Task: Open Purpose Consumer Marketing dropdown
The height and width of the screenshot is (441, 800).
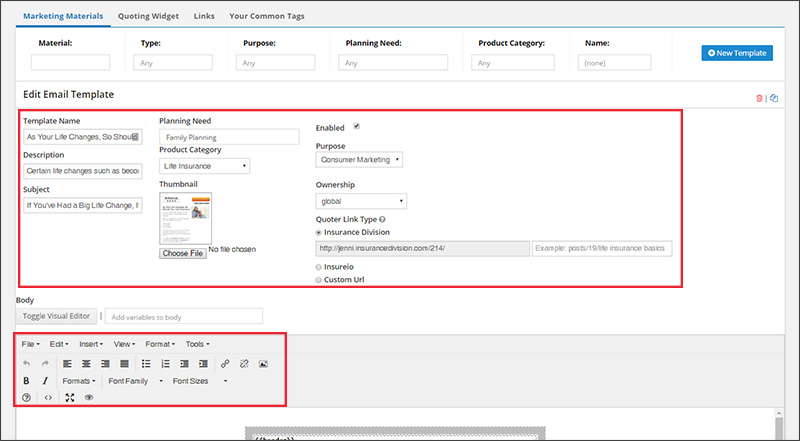Action: [x=359, y=160]
